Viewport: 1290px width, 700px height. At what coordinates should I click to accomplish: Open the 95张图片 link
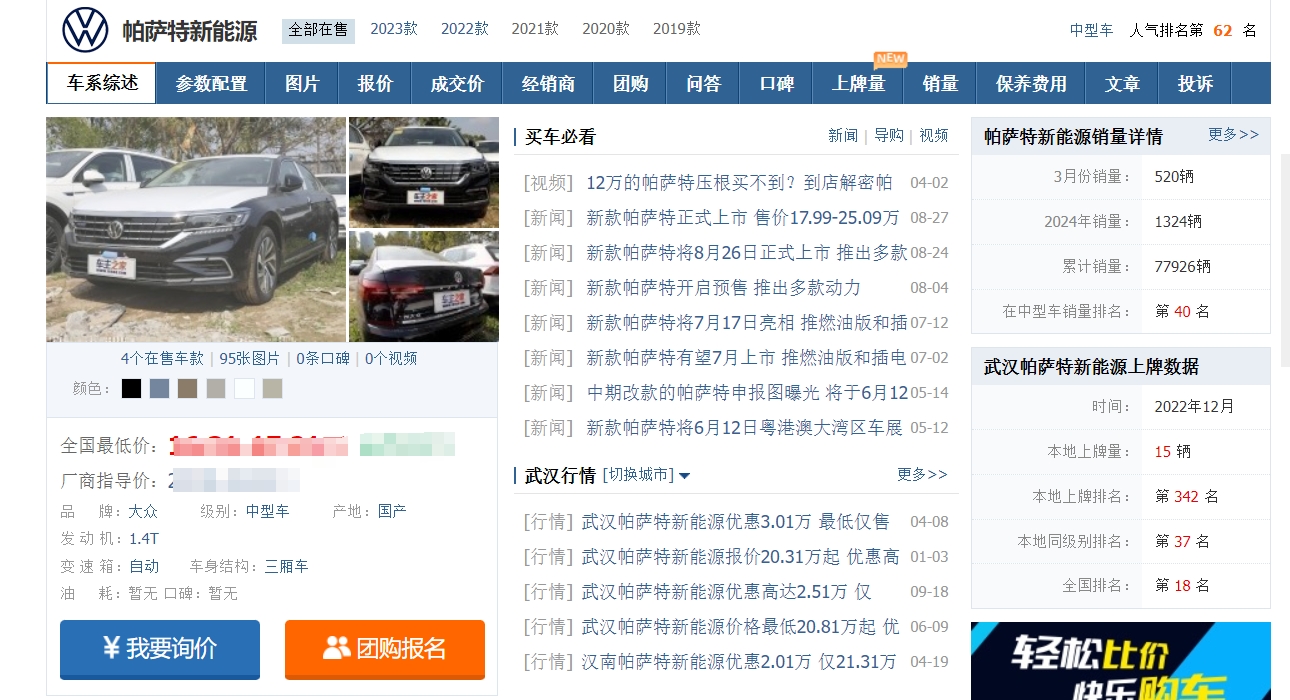[x=250, y=358]
